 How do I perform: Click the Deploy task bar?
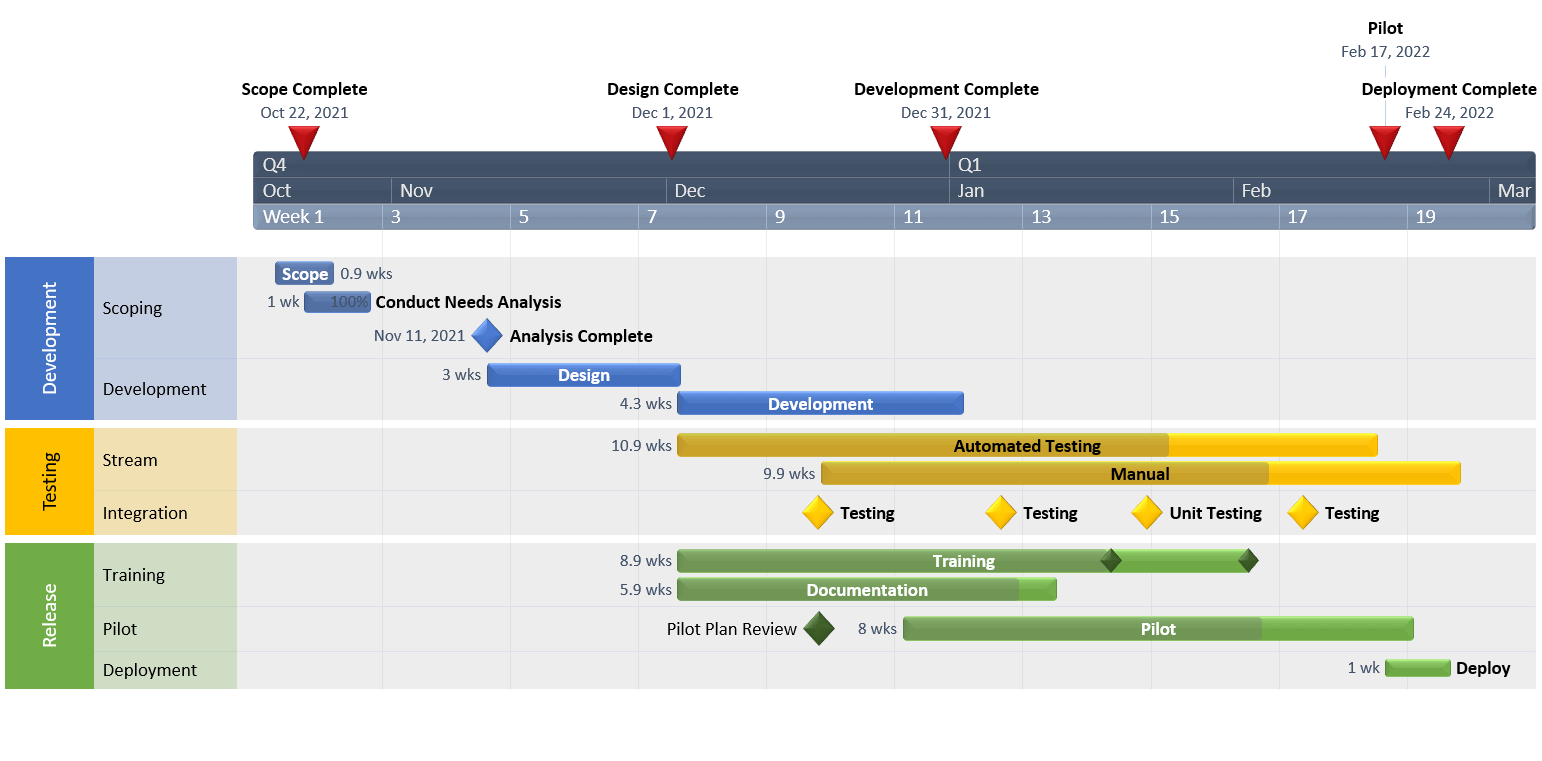tap(1417, 668)
